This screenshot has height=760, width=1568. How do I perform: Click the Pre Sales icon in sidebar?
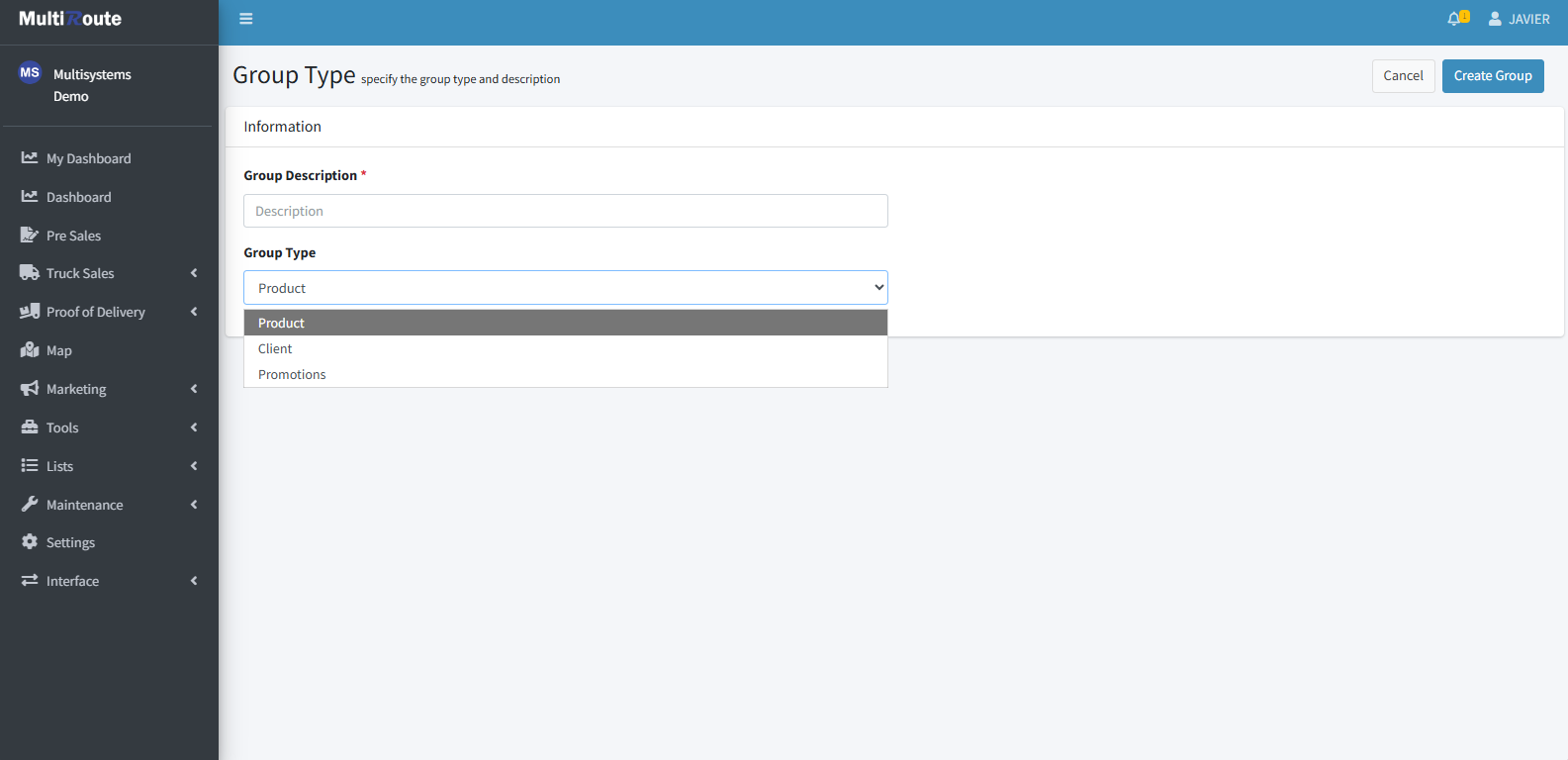pyautogui.click(x=30, y=236)
